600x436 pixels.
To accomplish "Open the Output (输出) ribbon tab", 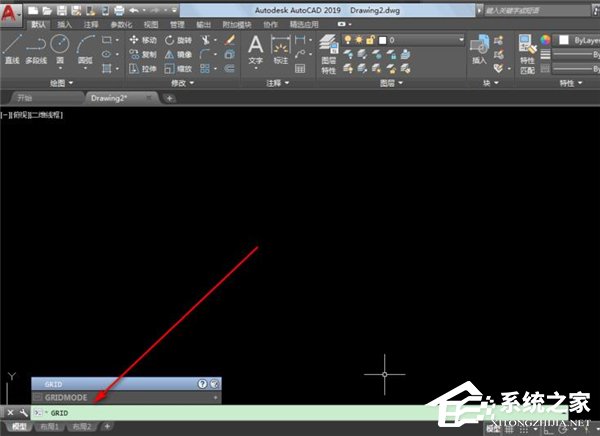I will [x=204, y=24].
